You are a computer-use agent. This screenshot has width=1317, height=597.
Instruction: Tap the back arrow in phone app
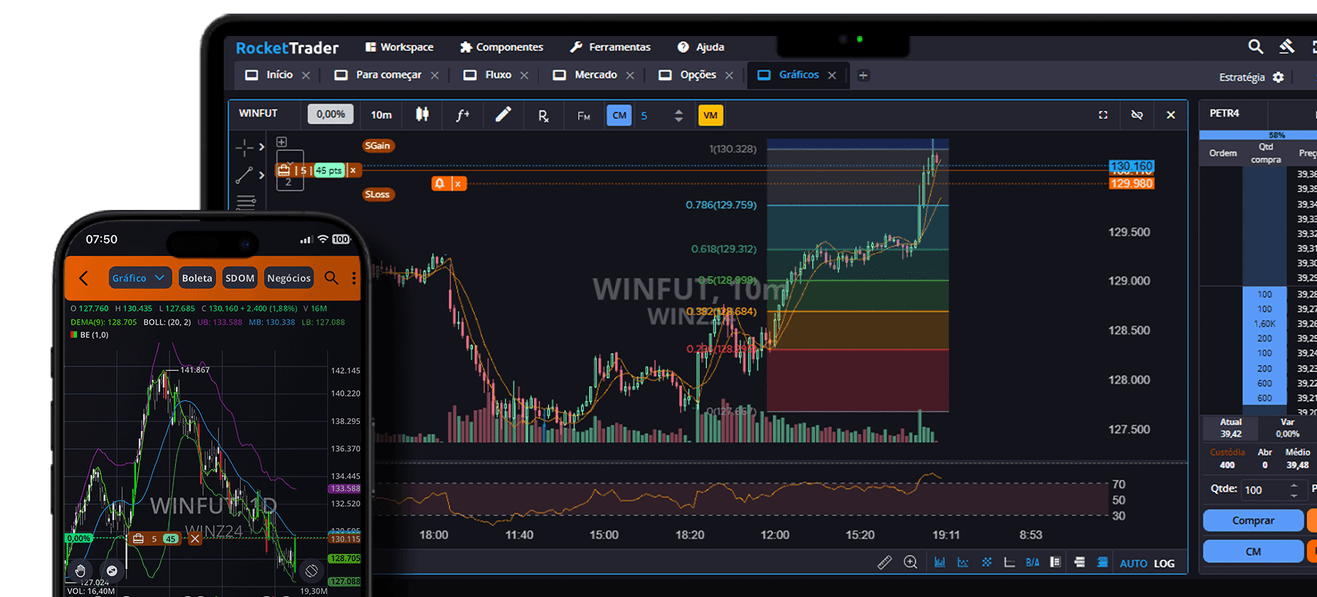tap(84, 278)
